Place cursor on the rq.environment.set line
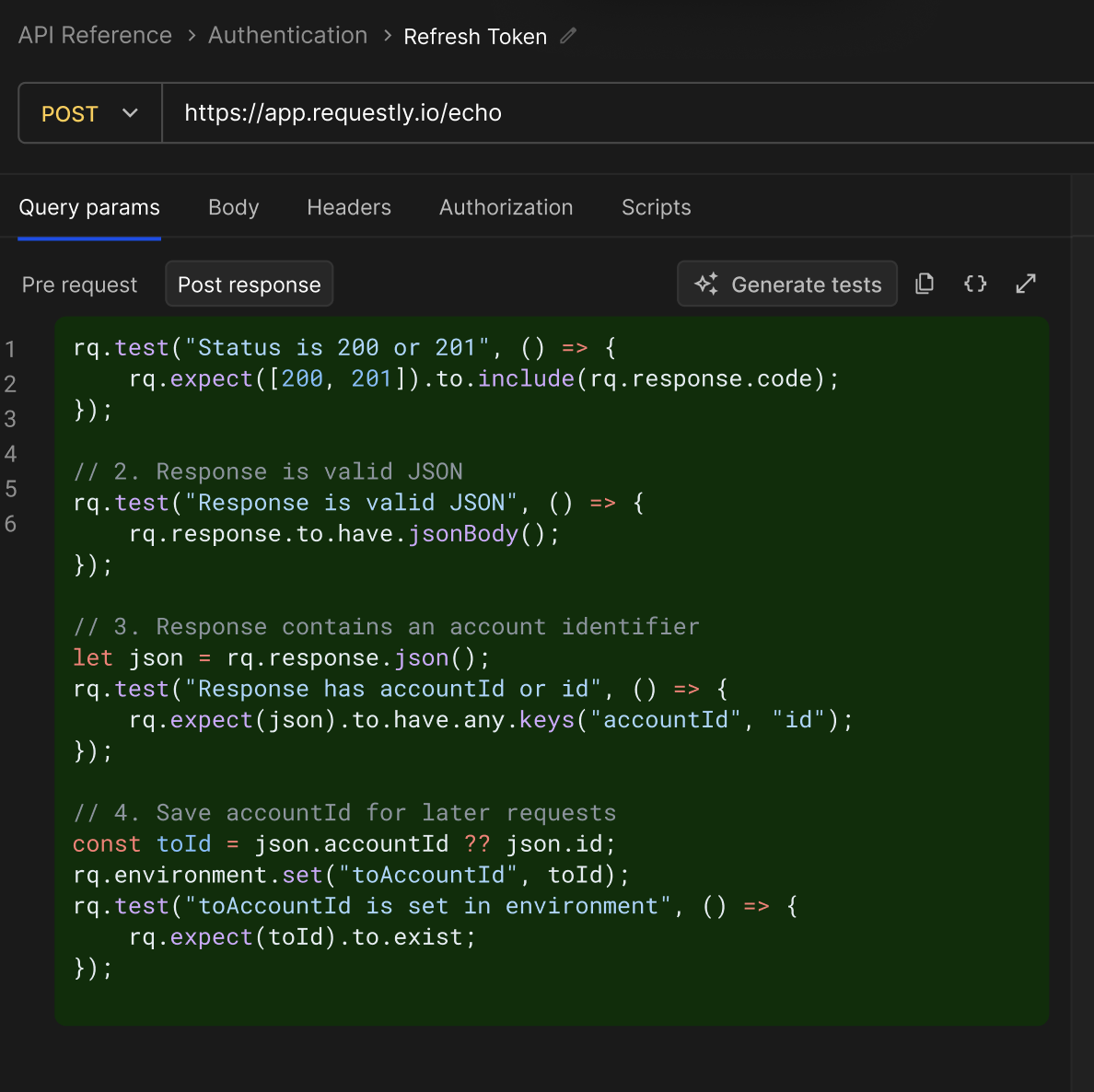This screenshot has width=1094, height=1092. click(351, 875)
